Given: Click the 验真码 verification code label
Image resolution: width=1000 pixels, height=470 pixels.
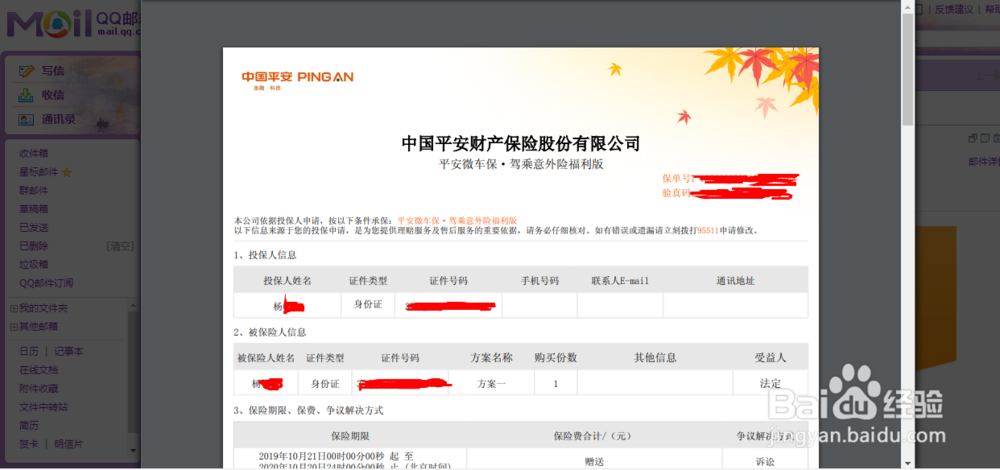Looking at the screenshot, I should click(x=676, y=193).
